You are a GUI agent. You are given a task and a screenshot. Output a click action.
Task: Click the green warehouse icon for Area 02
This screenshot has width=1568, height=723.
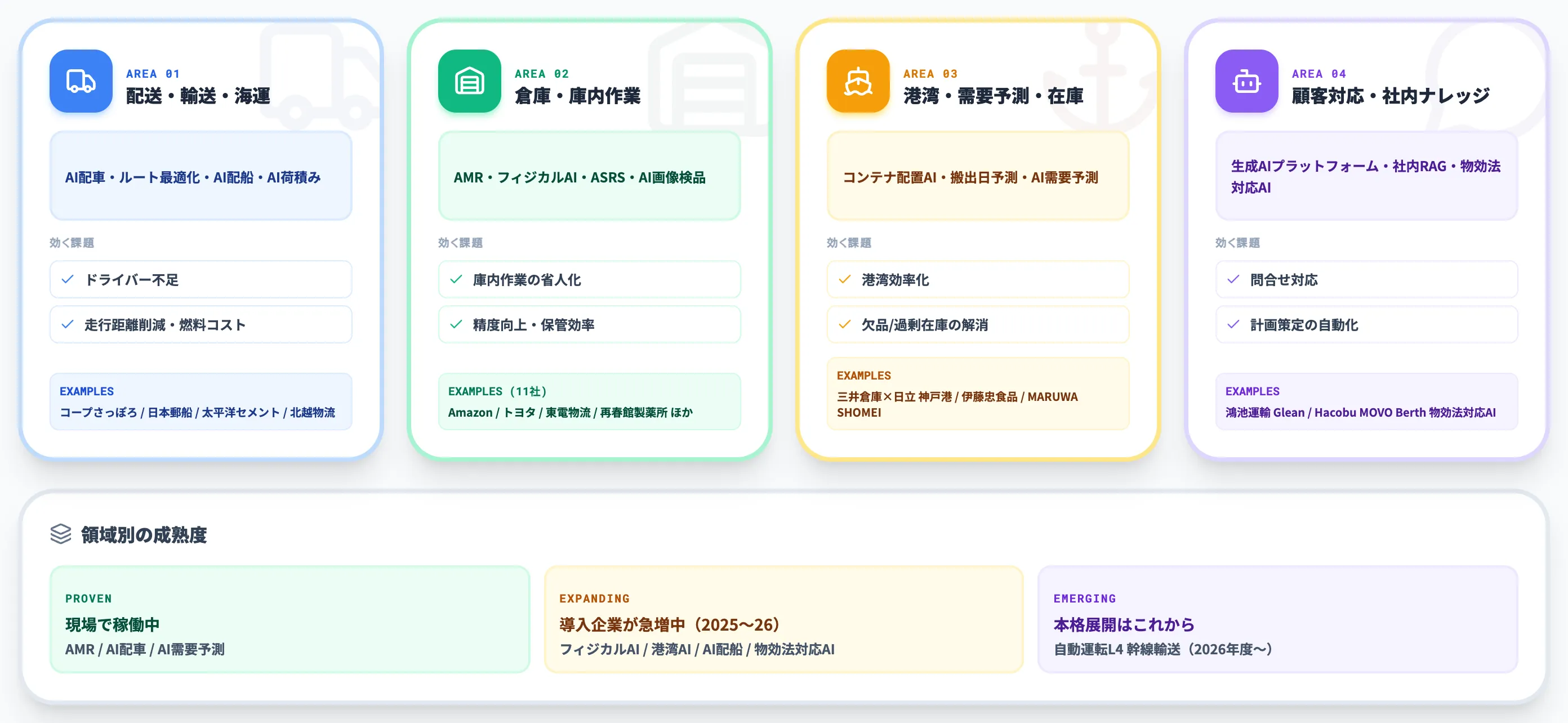point(469,81)
